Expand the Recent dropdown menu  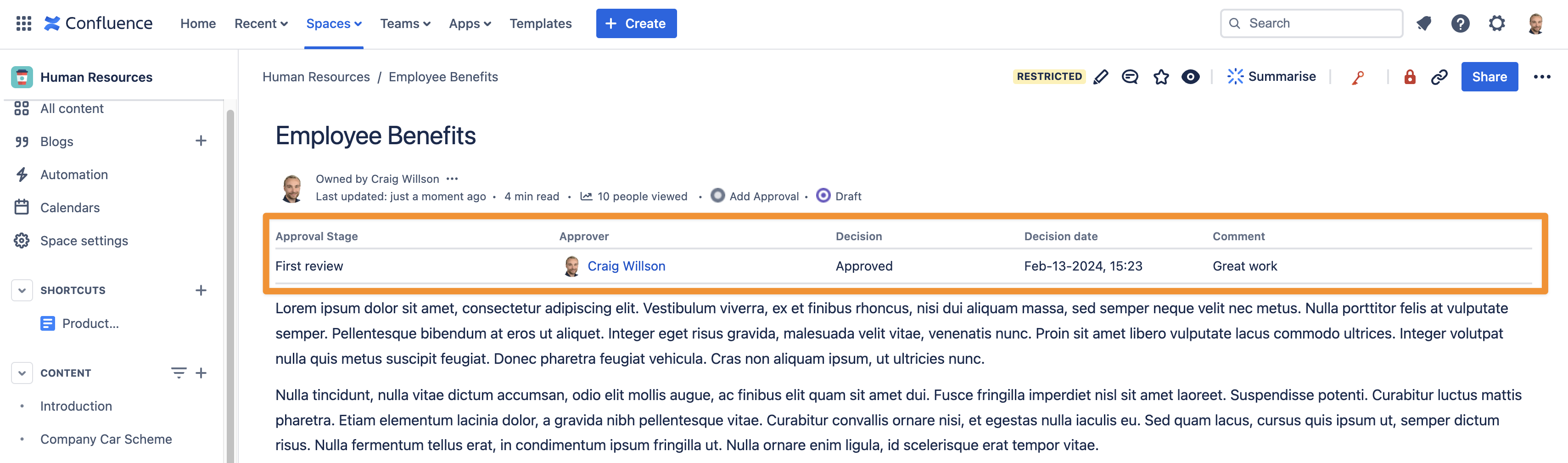point(261,24)
